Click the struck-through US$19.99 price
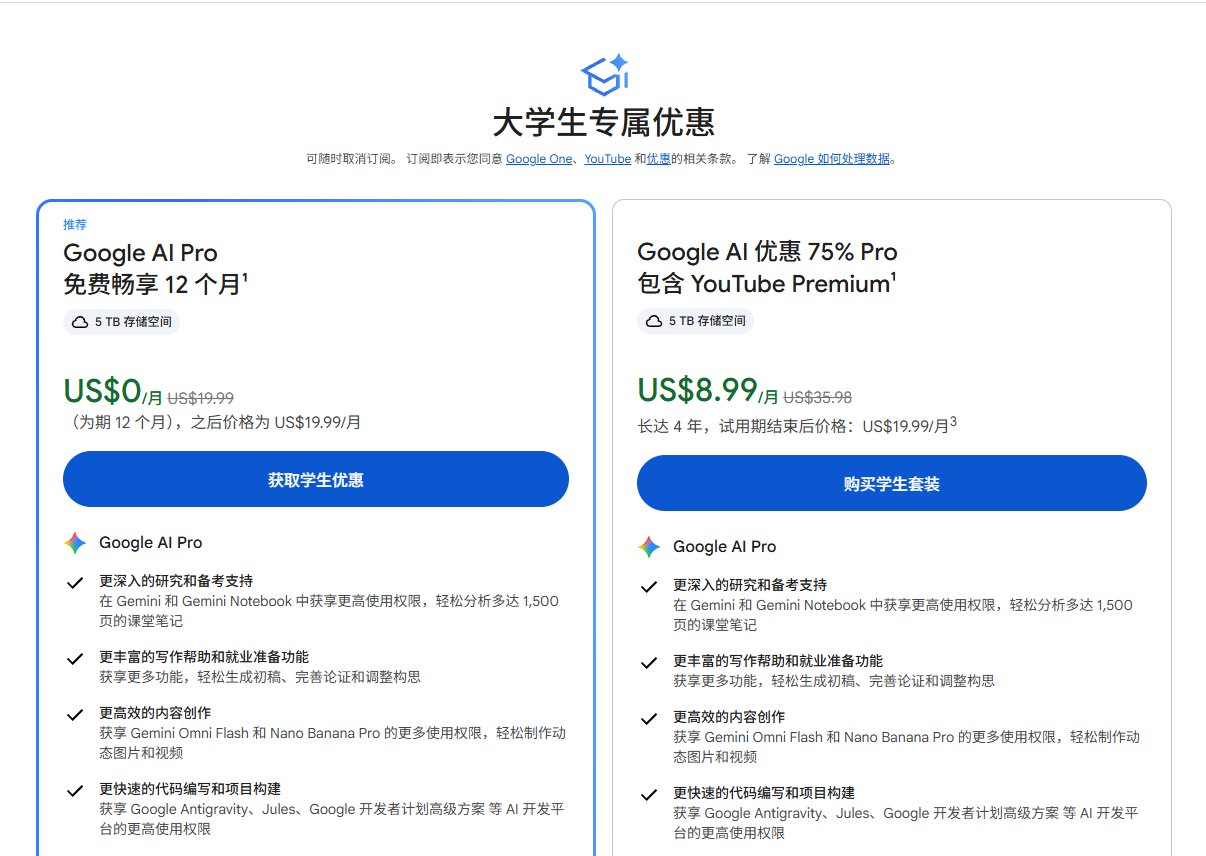This screenshot has height=856, width=1206. (x=200, y=397)
